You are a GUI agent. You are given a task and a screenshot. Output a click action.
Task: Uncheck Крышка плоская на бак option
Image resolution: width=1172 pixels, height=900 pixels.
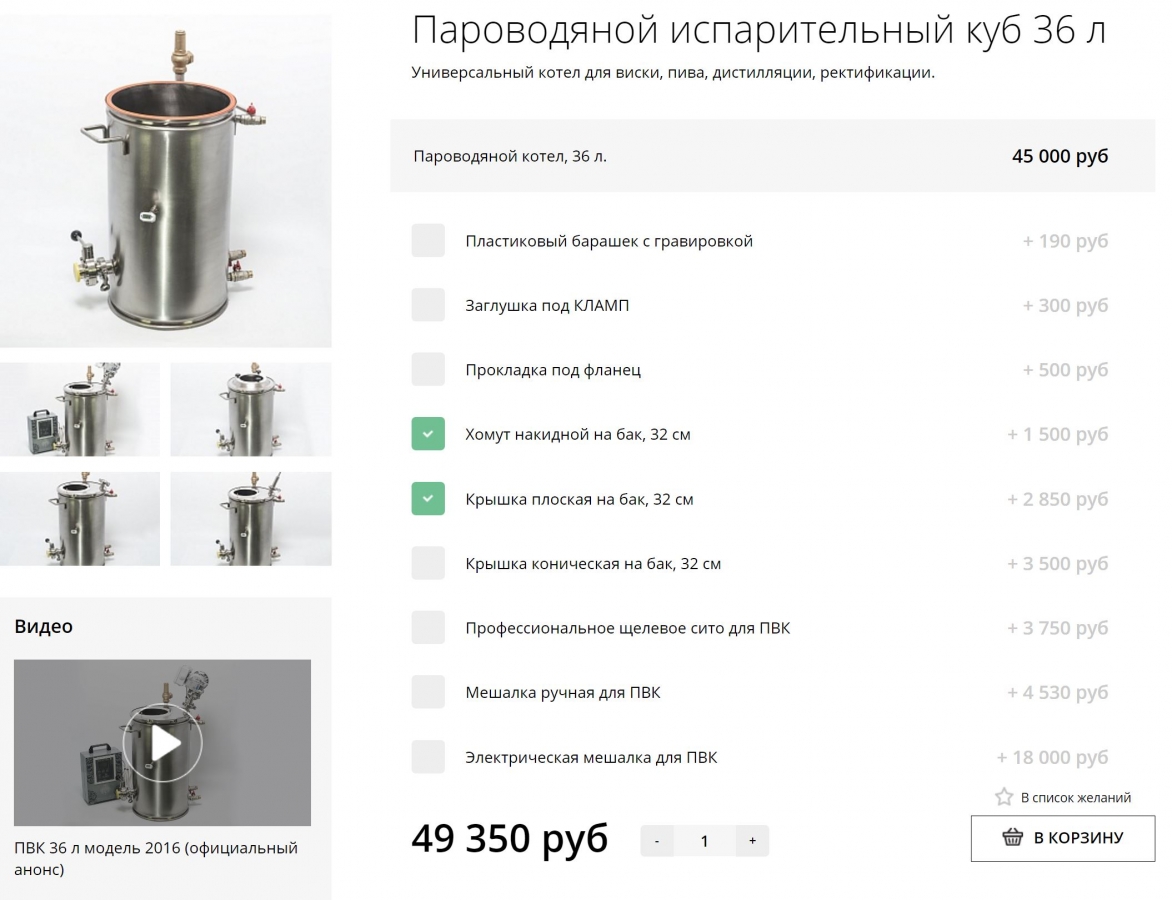[x=428, y=499]
